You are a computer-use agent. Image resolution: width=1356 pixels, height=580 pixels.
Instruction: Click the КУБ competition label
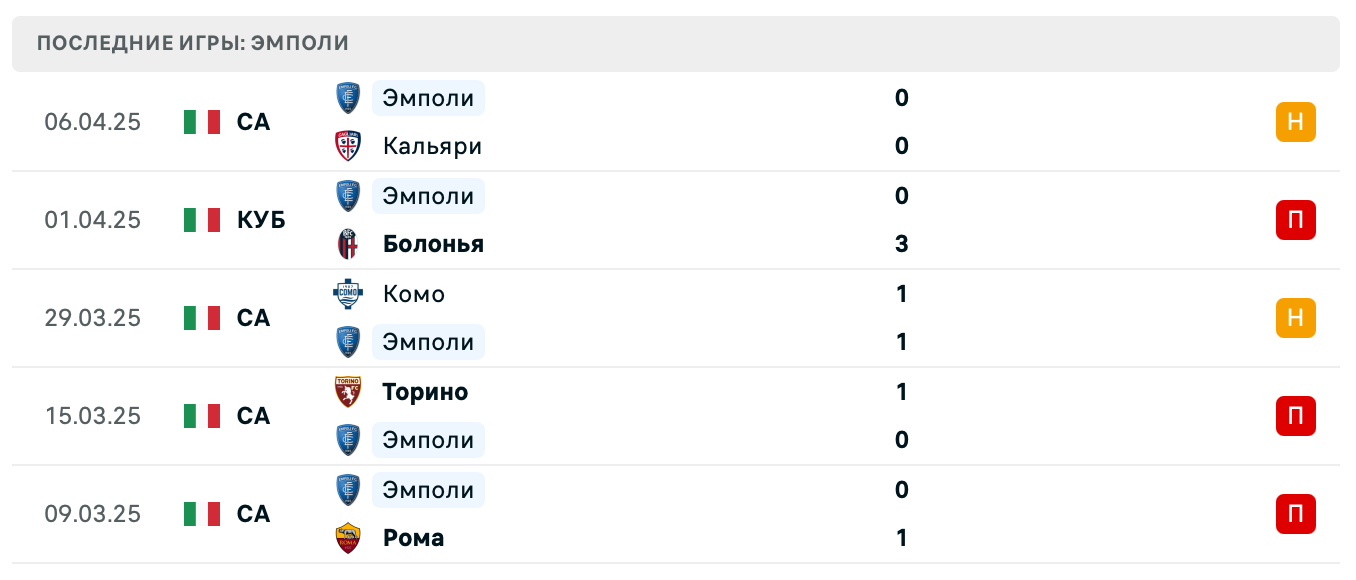262,220
